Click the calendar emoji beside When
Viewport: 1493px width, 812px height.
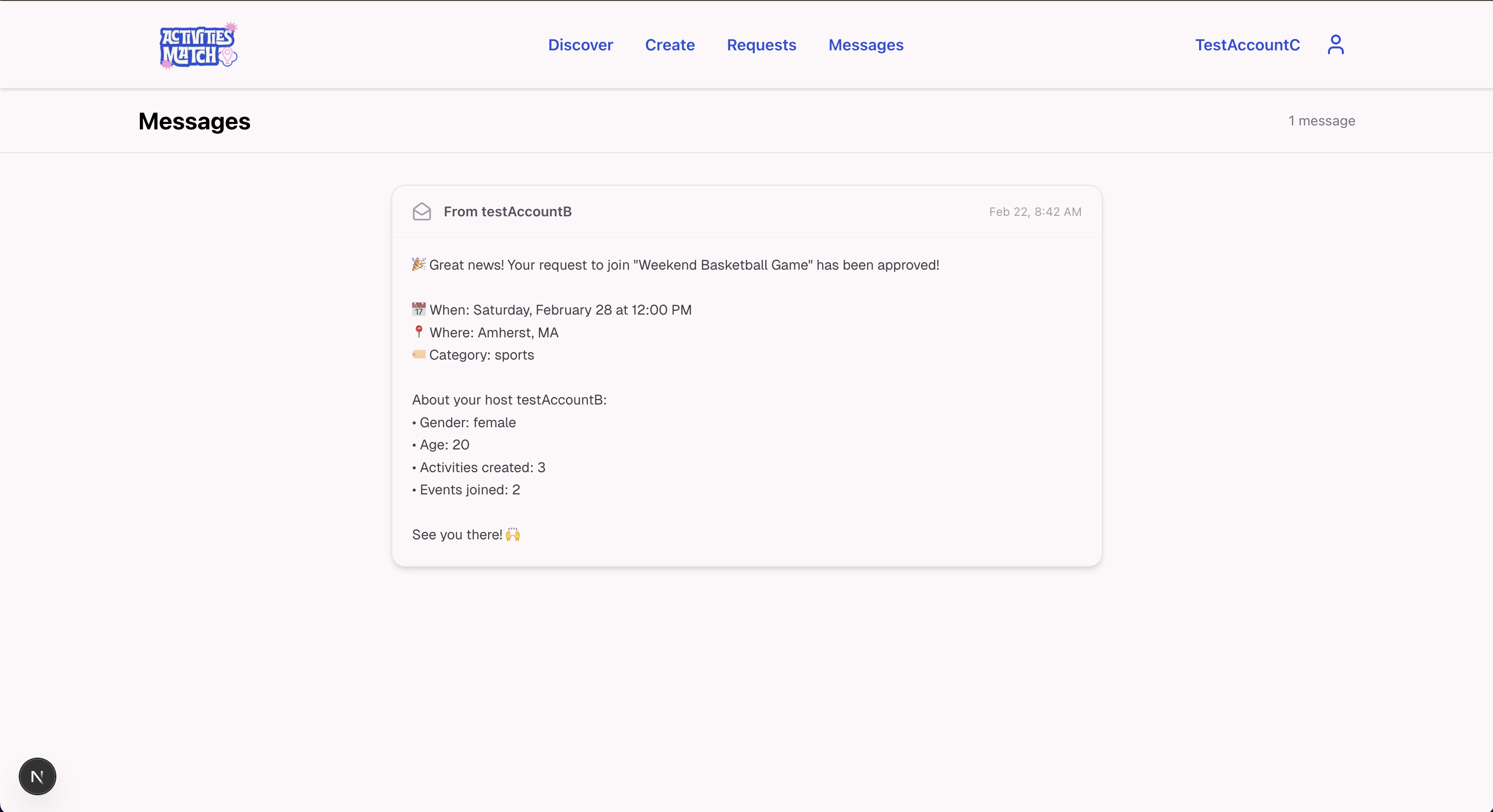pos(418,310)
